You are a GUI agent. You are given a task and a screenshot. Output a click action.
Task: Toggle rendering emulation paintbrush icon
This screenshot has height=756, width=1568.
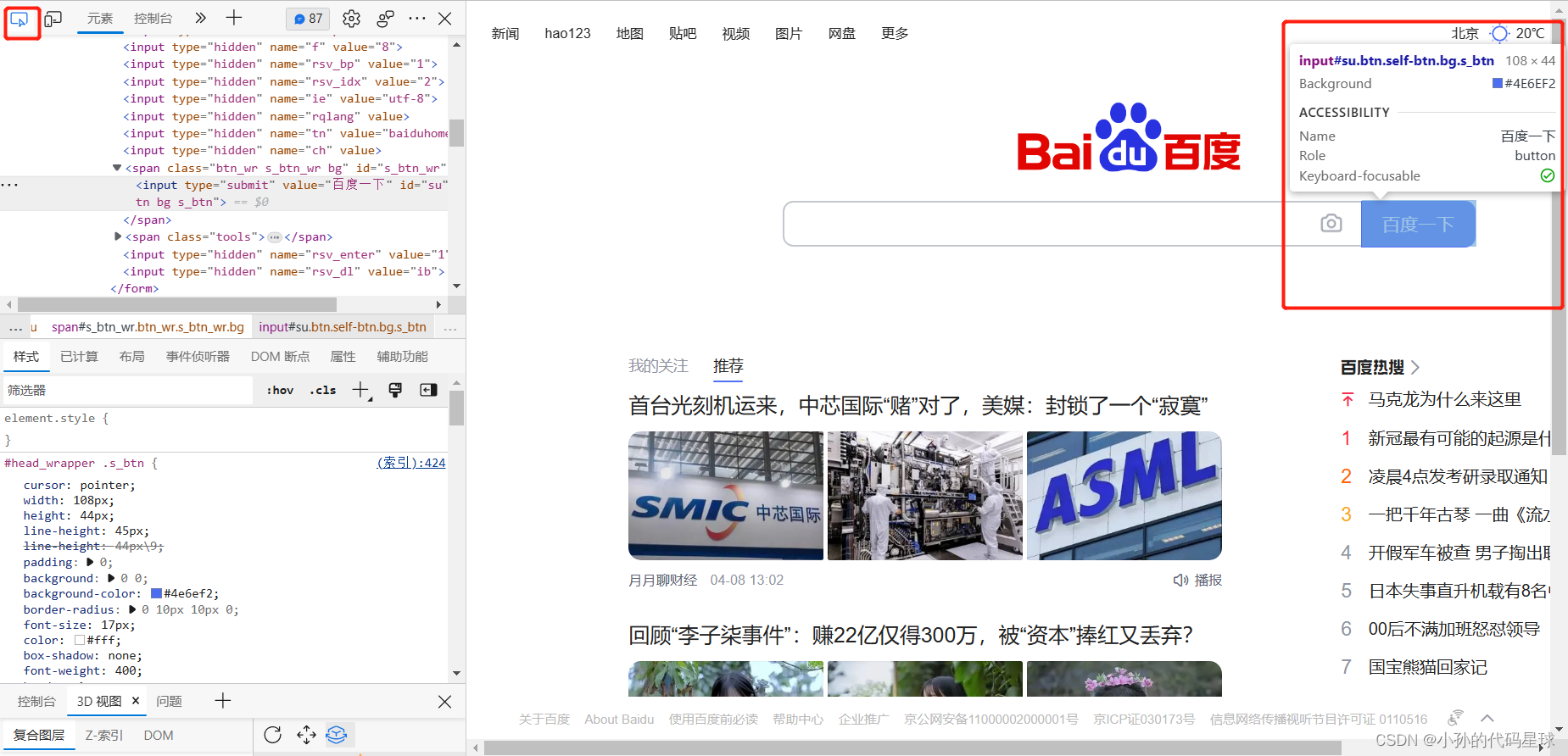pos(395,390)
